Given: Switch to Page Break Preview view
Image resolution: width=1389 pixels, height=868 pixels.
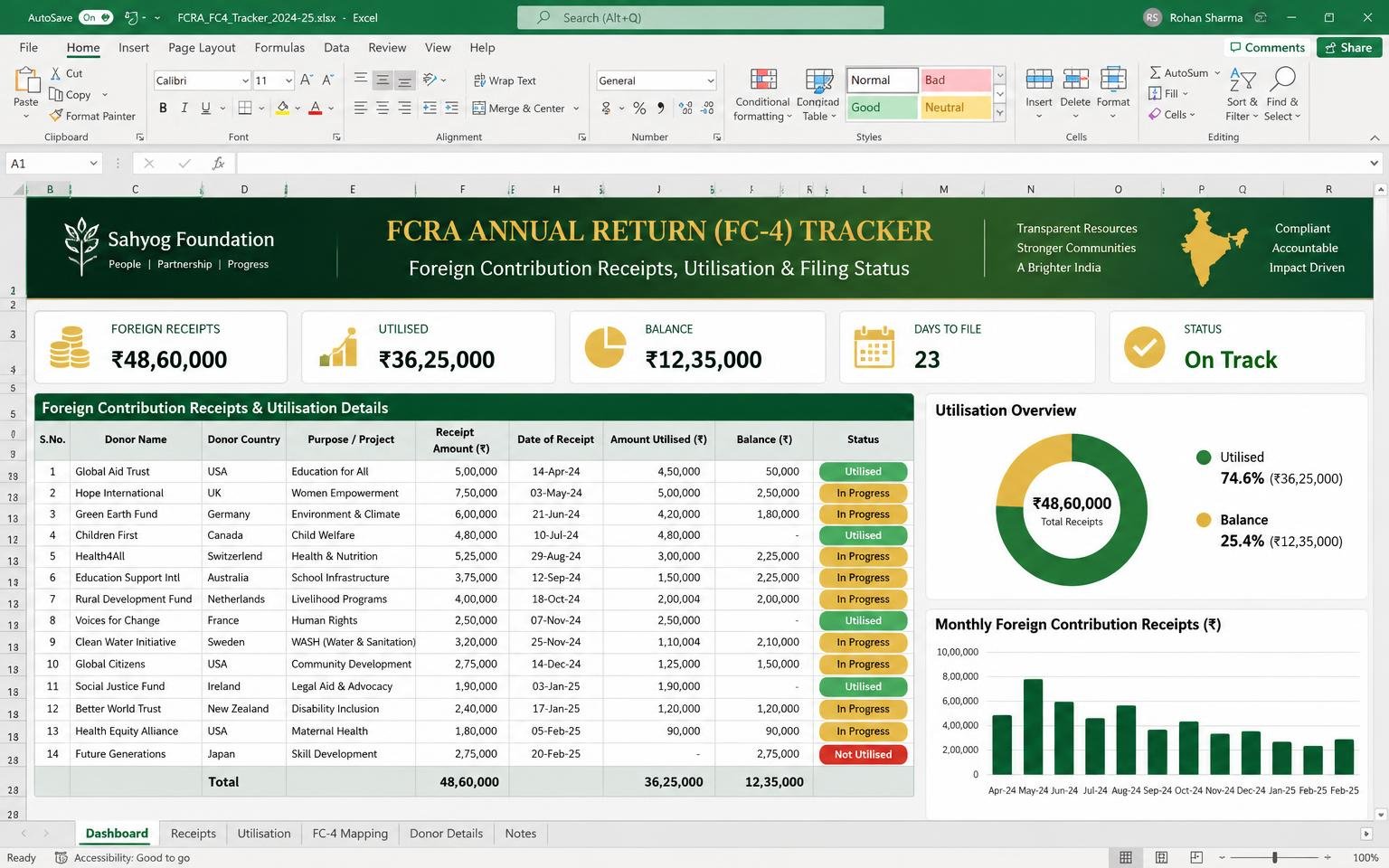Looking at the screenshot, I should (1196, 857).
